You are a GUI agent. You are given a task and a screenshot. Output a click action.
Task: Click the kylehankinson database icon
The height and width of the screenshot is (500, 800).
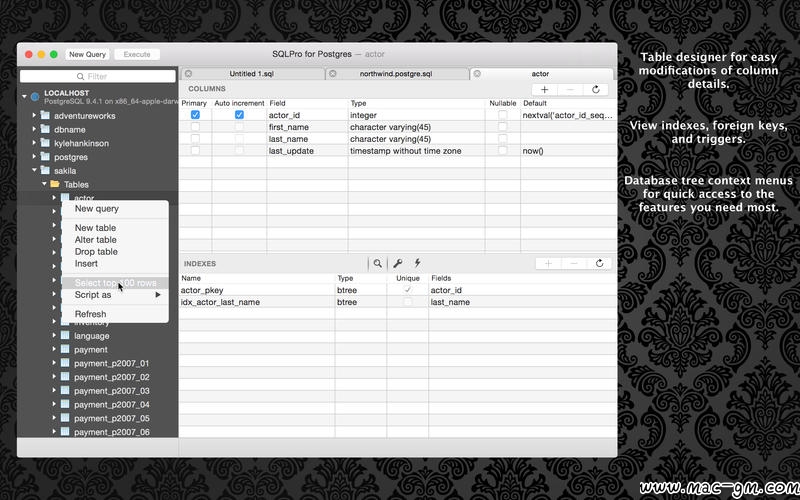[45, 142]
